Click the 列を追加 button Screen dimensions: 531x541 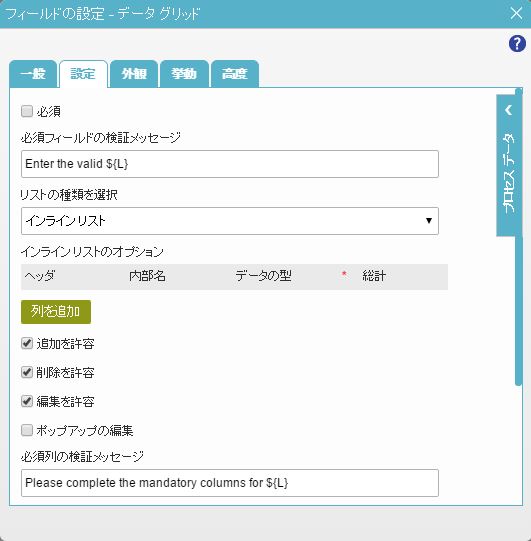pos(56,312)
